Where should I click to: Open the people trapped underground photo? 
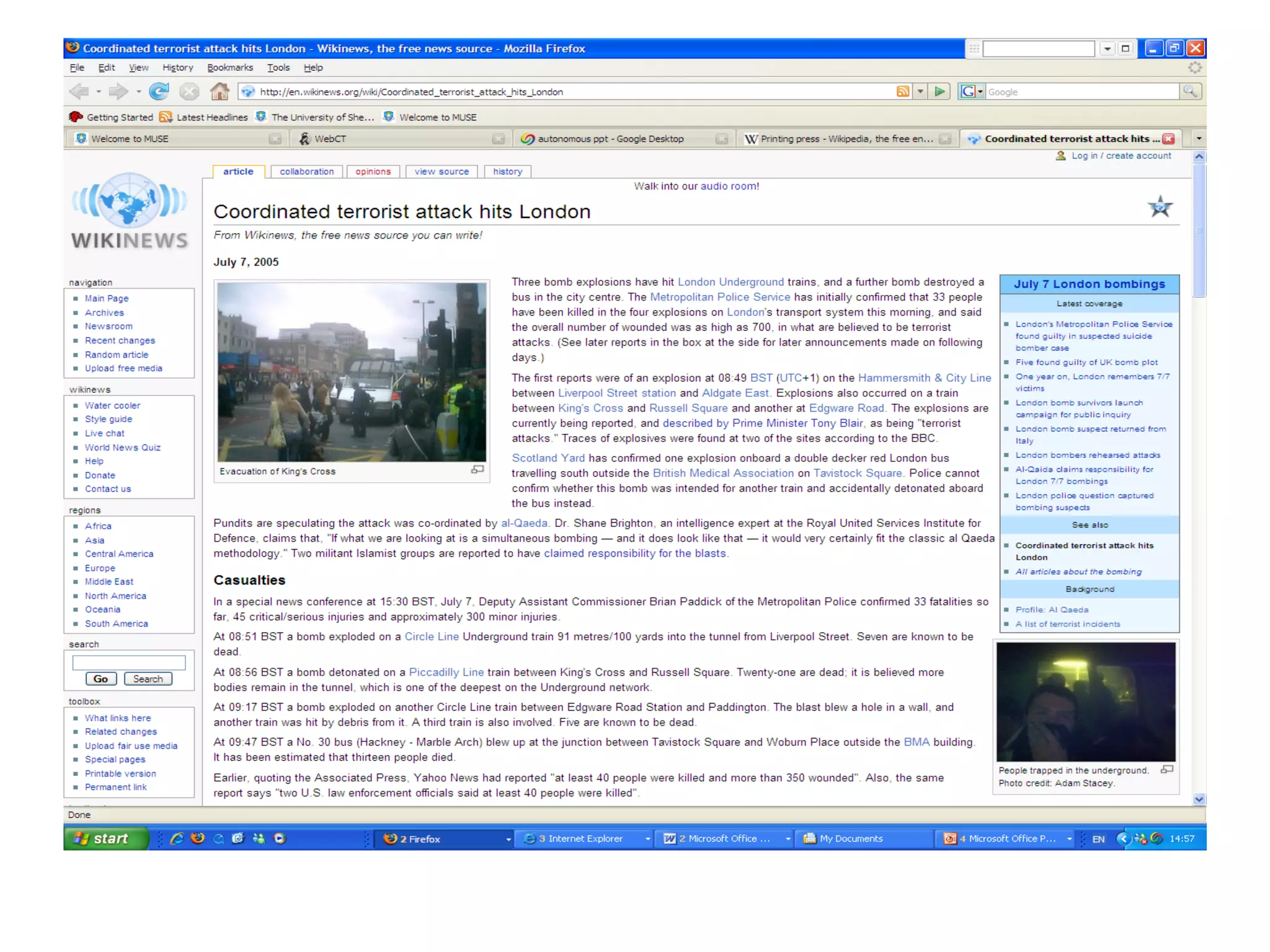pyautogui.click(x=1085, y=702)
